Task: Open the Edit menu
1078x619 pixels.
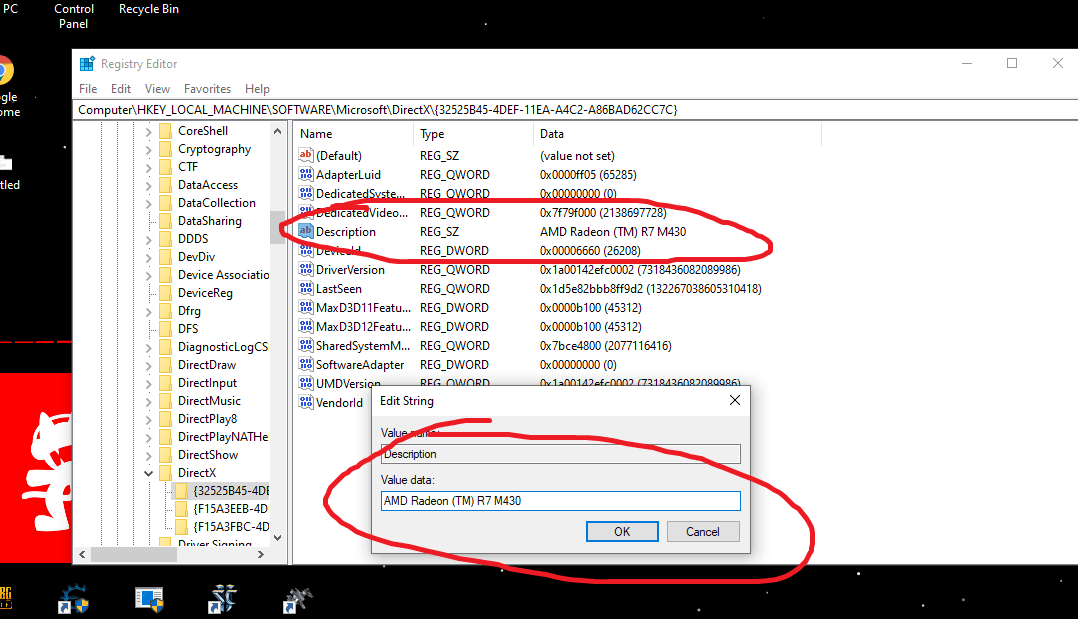Action: [121, 89]
